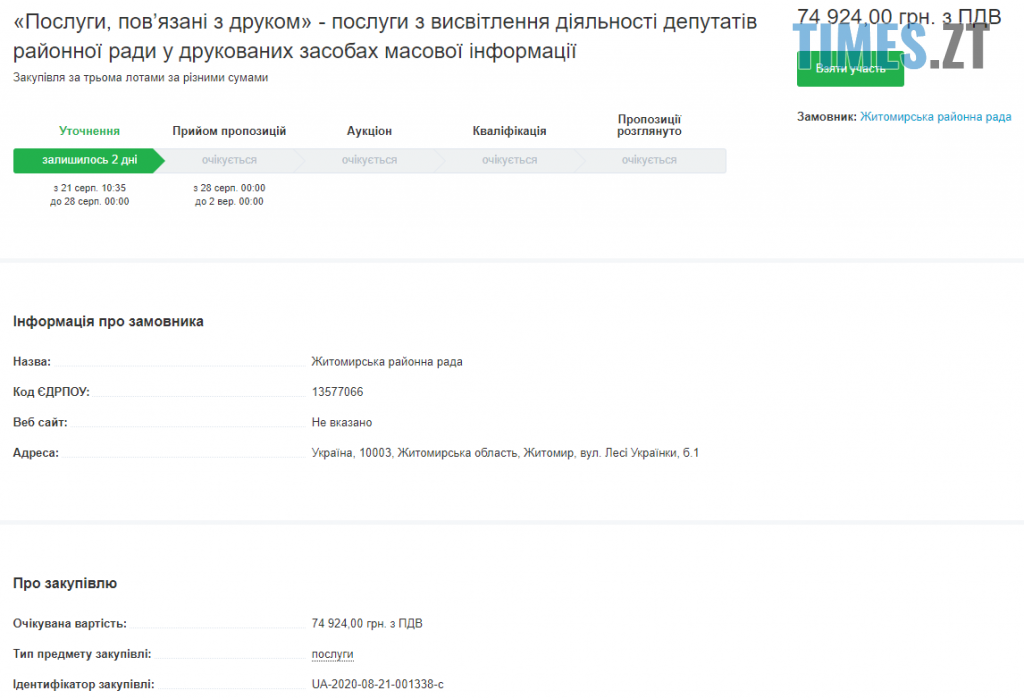The height and width of the screenshot is (699, 1024).
Task: Select the 'Кваліфікація' stage label
Action: point(509,131)
